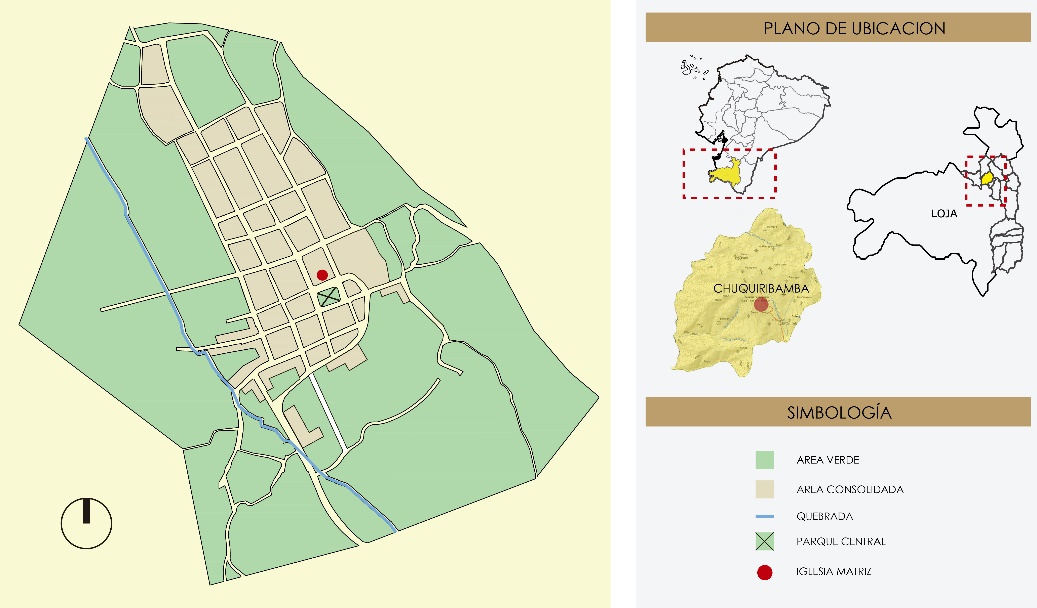Click the blue Quebrada line sample in the legend

pyautogui.click(x=765, y=516)
